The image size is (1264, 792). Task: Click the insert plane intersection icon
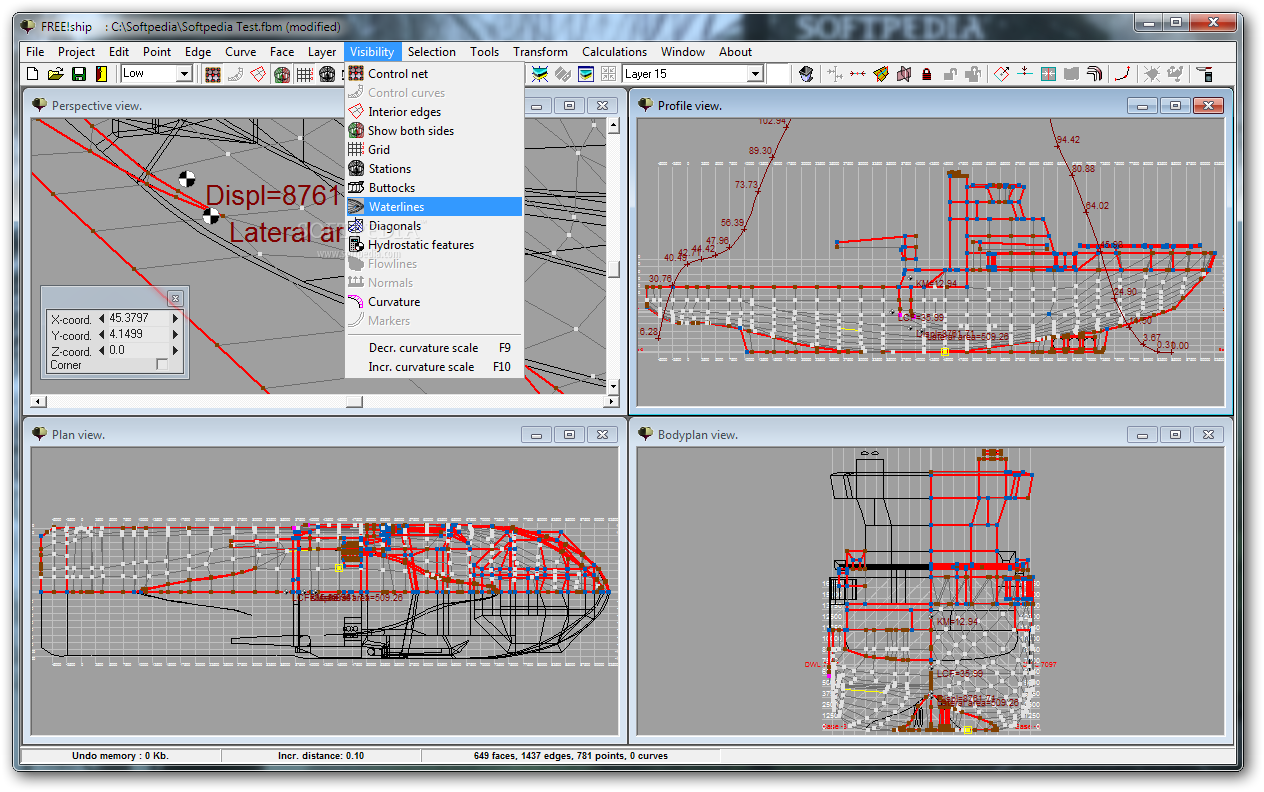coord(1024,74)
